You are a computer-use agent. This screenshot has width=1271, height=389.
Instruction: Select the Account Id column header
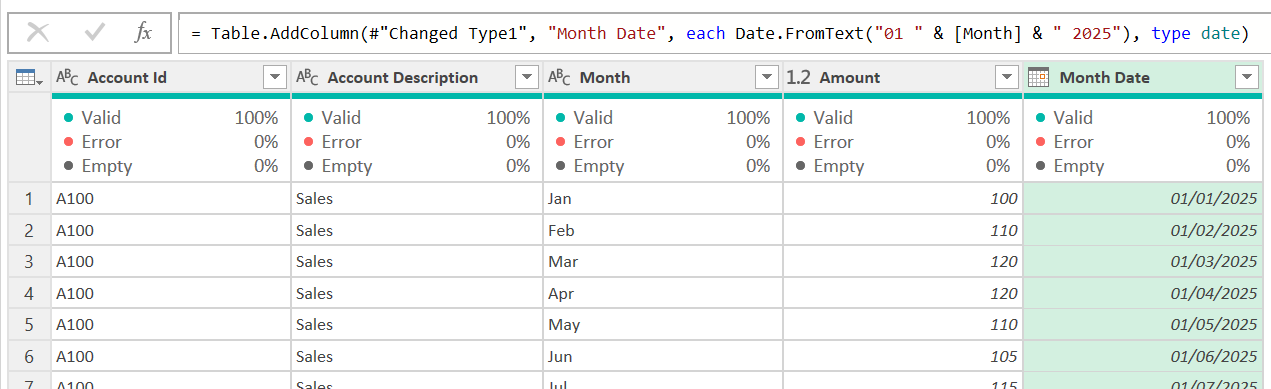(171, 77)
